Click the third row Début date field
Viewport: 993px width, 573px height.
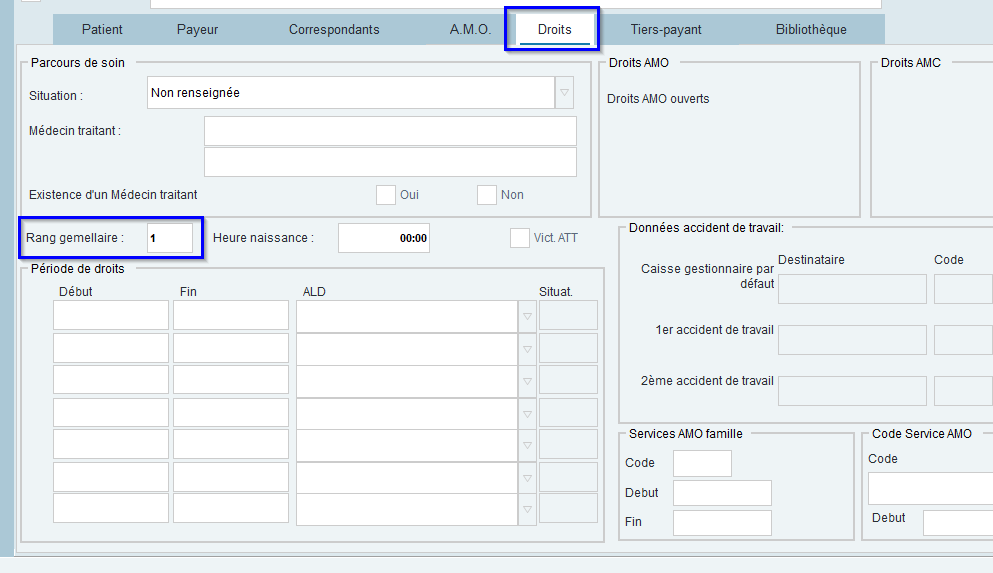111,379
